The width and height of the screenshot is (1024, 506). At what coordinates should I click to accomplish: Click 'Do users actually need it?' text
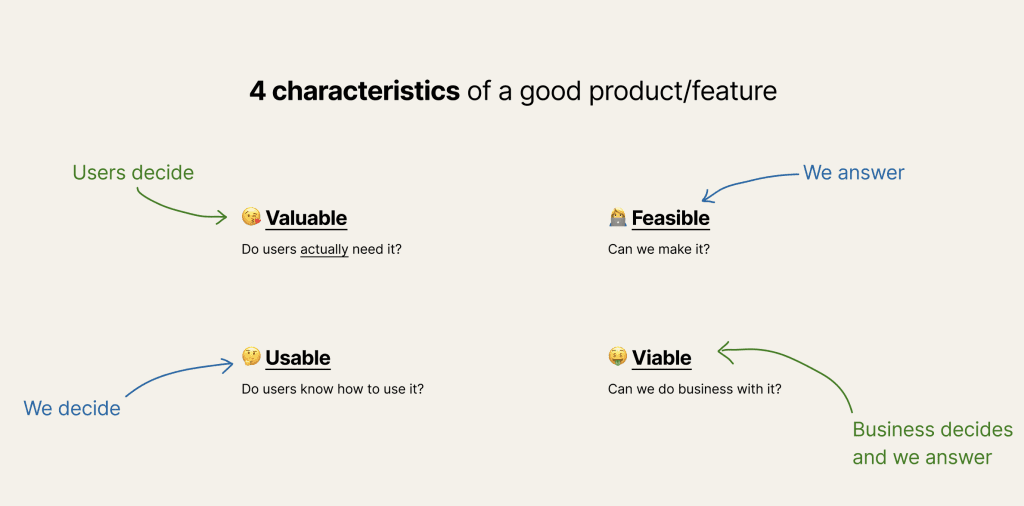[321, 249]
